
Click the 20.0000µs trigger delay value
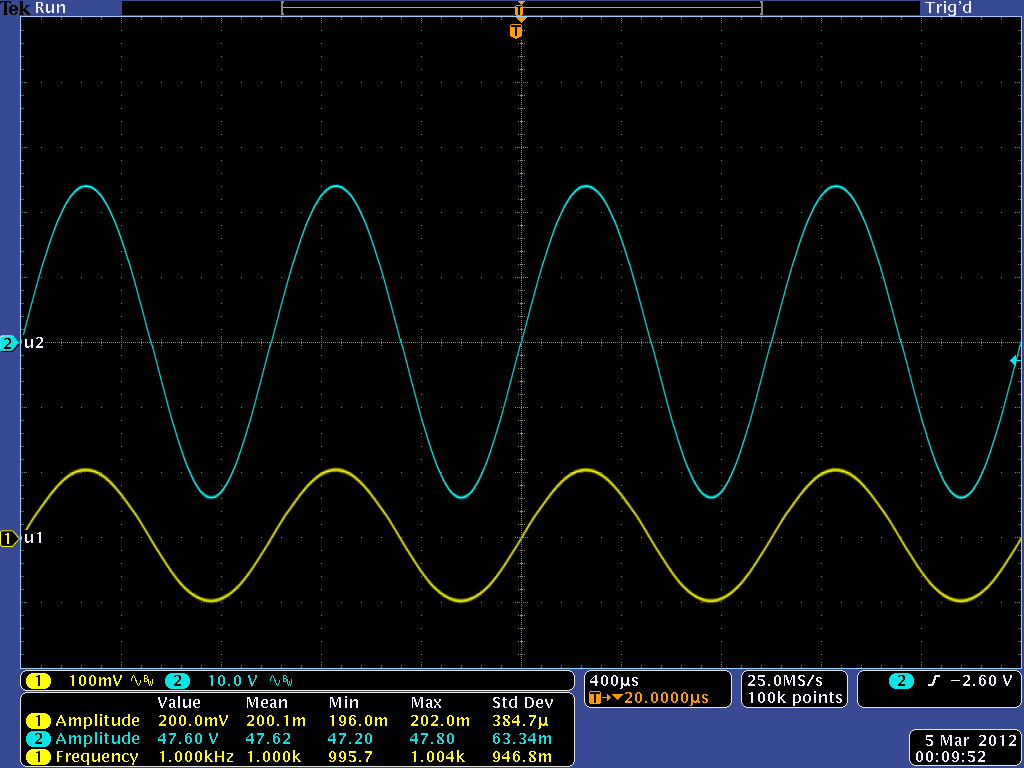[x=666, y=698]
